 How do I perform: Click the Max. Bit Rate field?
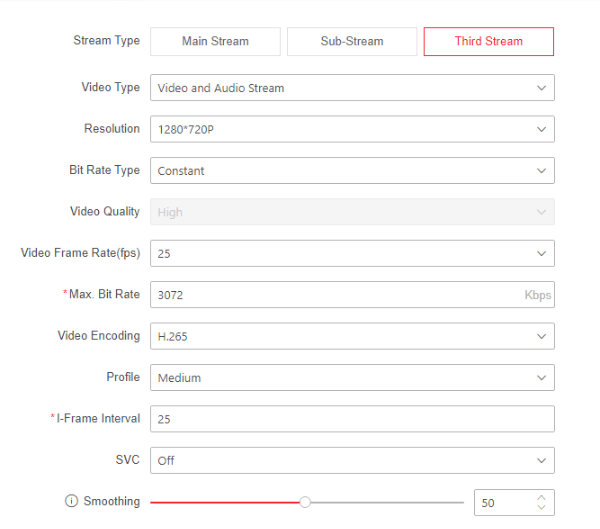point(335,295)
